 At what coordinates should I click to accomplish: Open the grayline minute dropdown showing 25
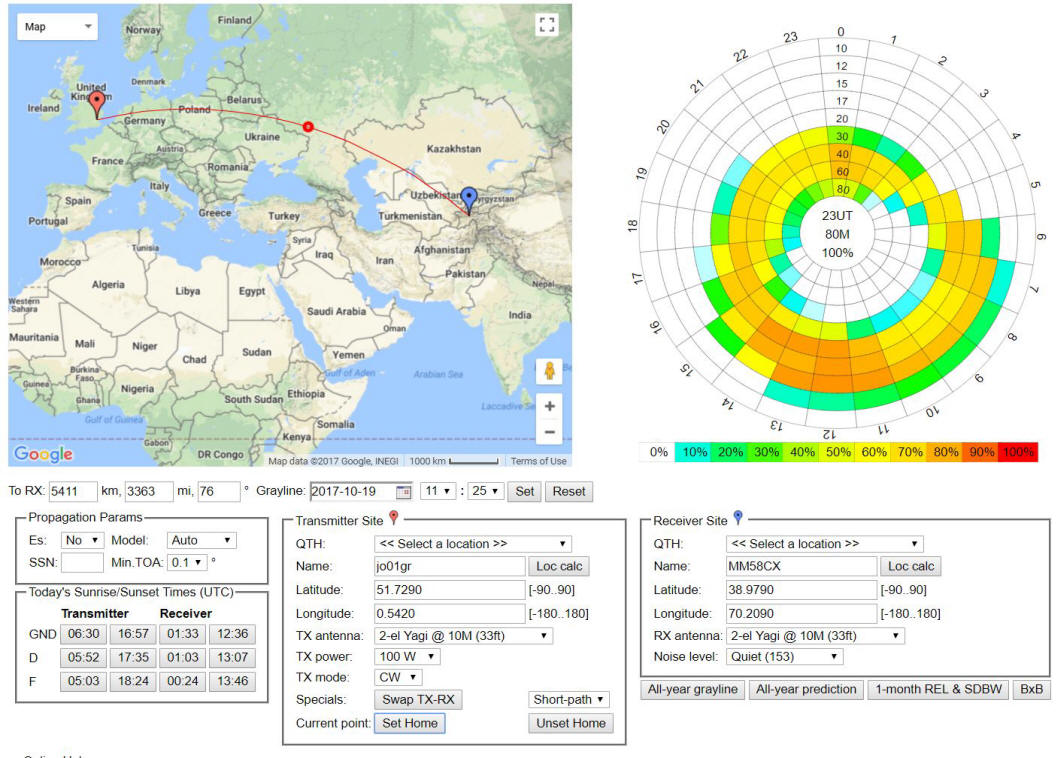485,491
